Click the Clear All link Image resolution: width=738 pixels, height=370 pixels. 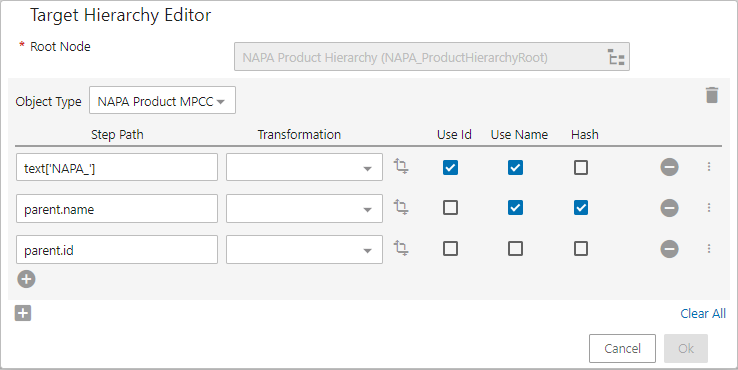(x=703, y=314)
